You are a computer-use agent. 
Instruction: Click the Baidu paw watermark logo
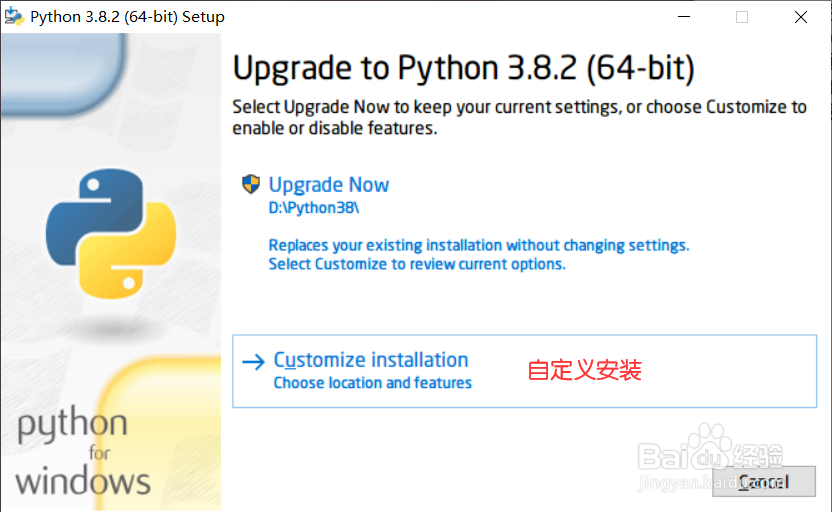click(712, 447)
